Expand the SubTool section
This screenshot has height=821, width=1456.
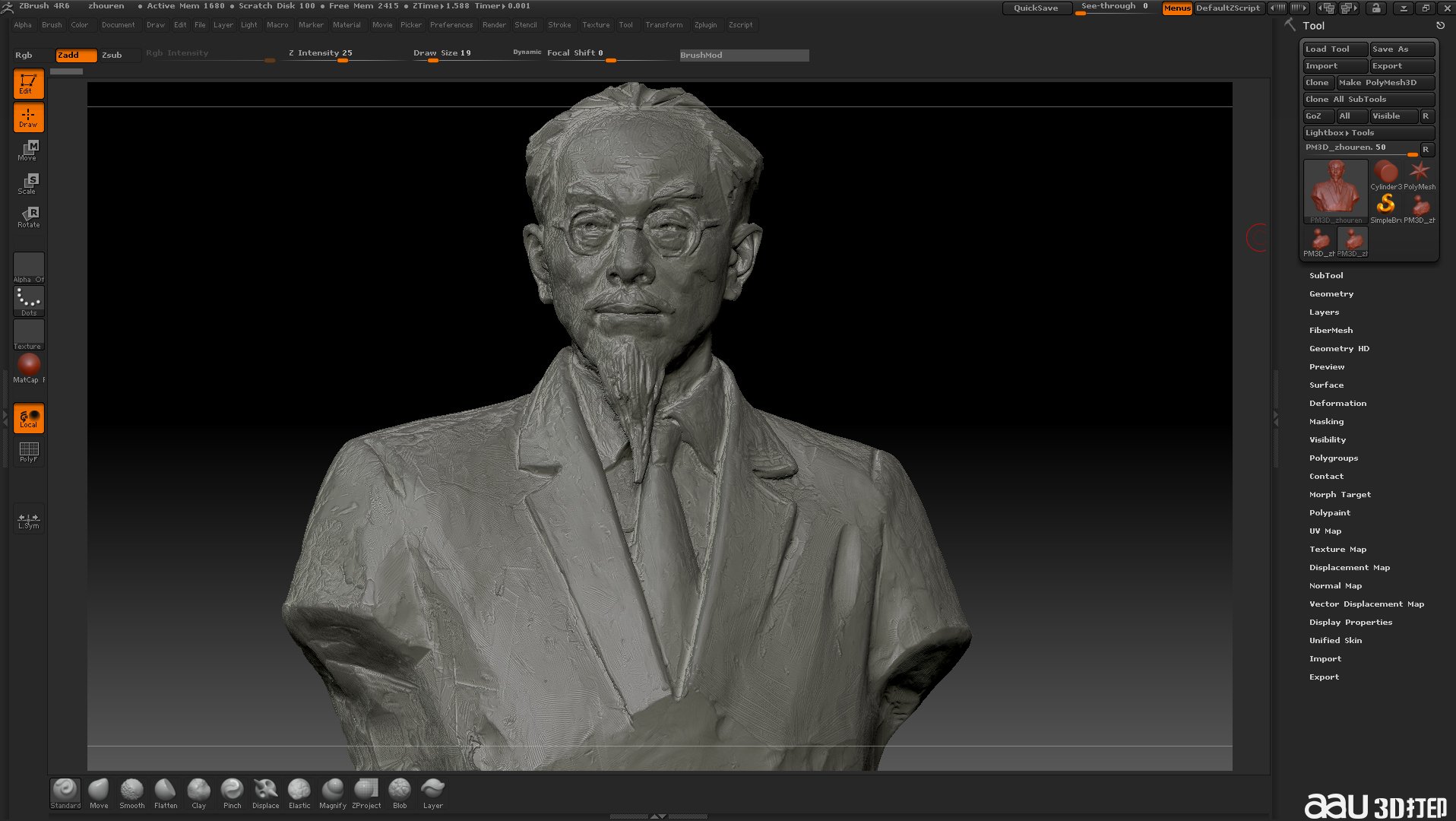1326,276
